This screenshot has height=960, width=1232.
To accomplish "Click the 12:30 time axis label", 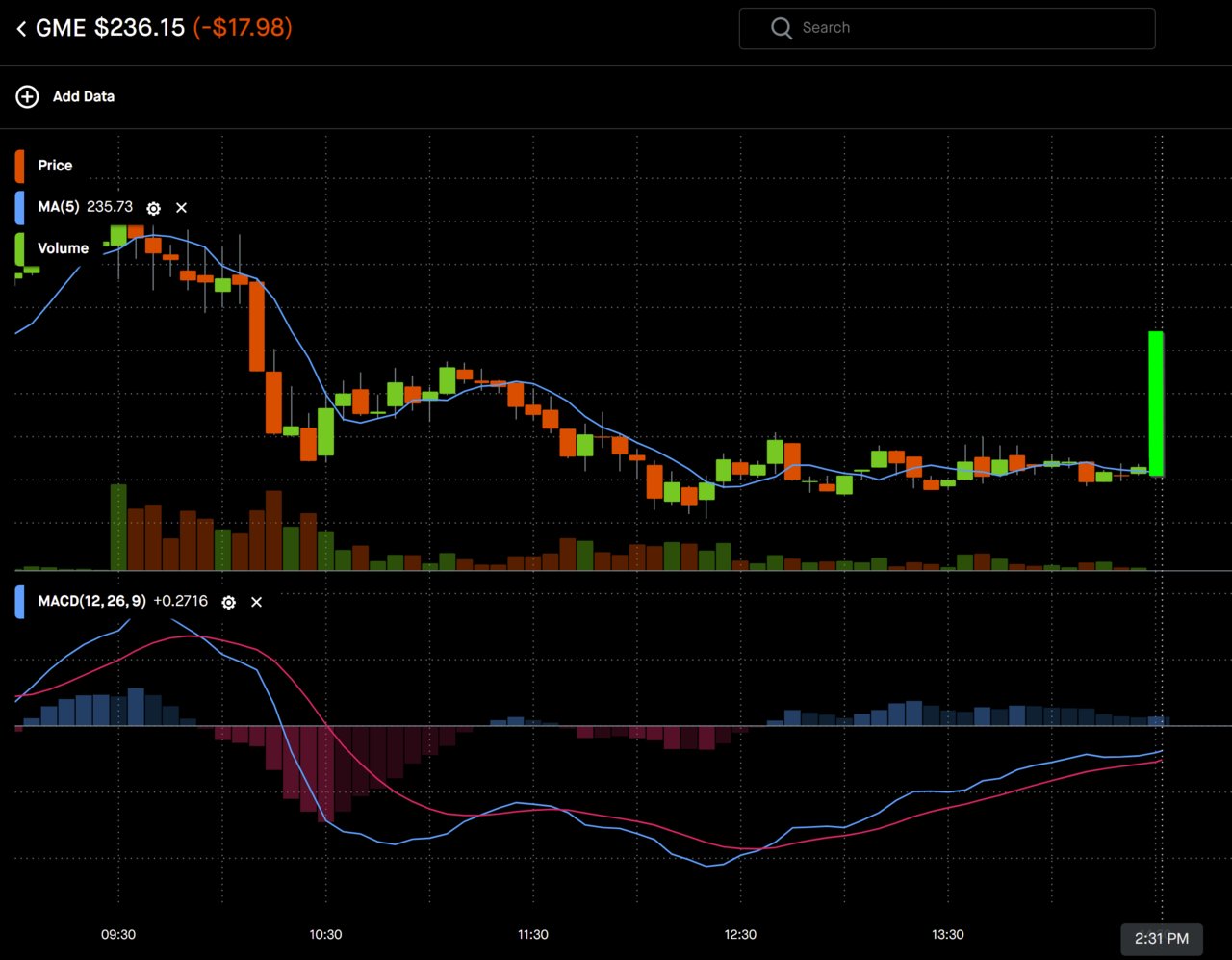I will [x=740, y=935].
